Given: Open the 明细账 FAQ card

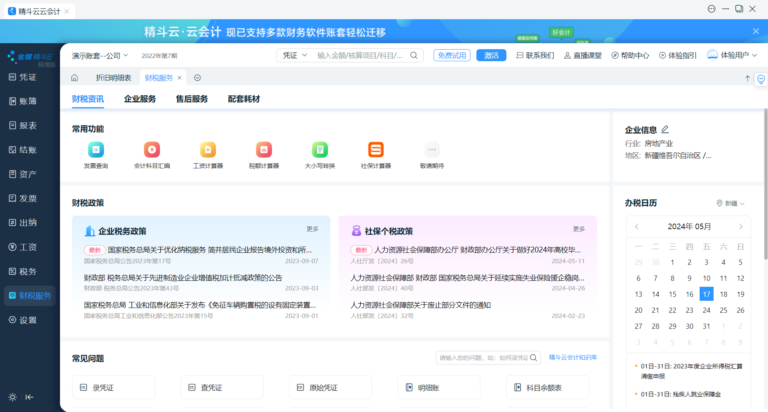Looking at the screenshot, I should pos(439,388).
